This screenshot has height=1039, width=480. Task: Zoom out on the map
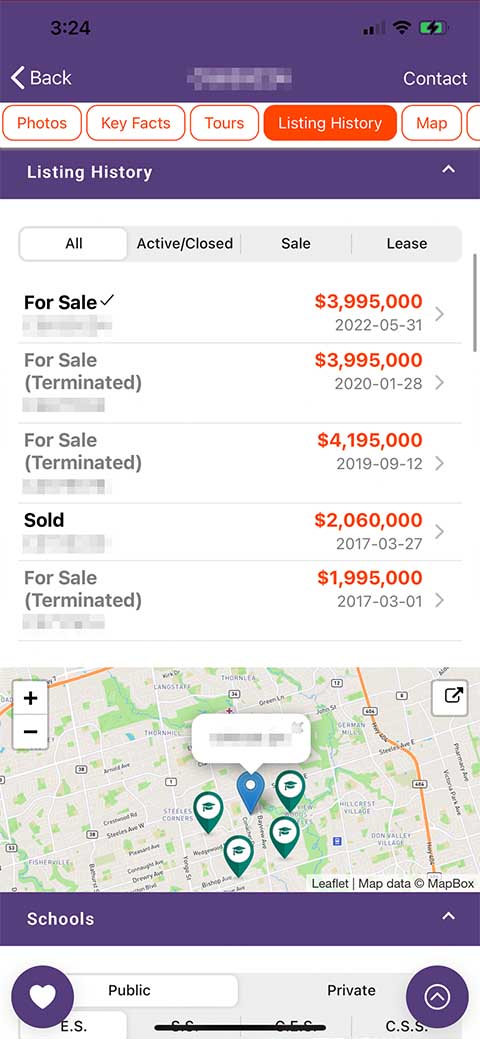[30, 732]
